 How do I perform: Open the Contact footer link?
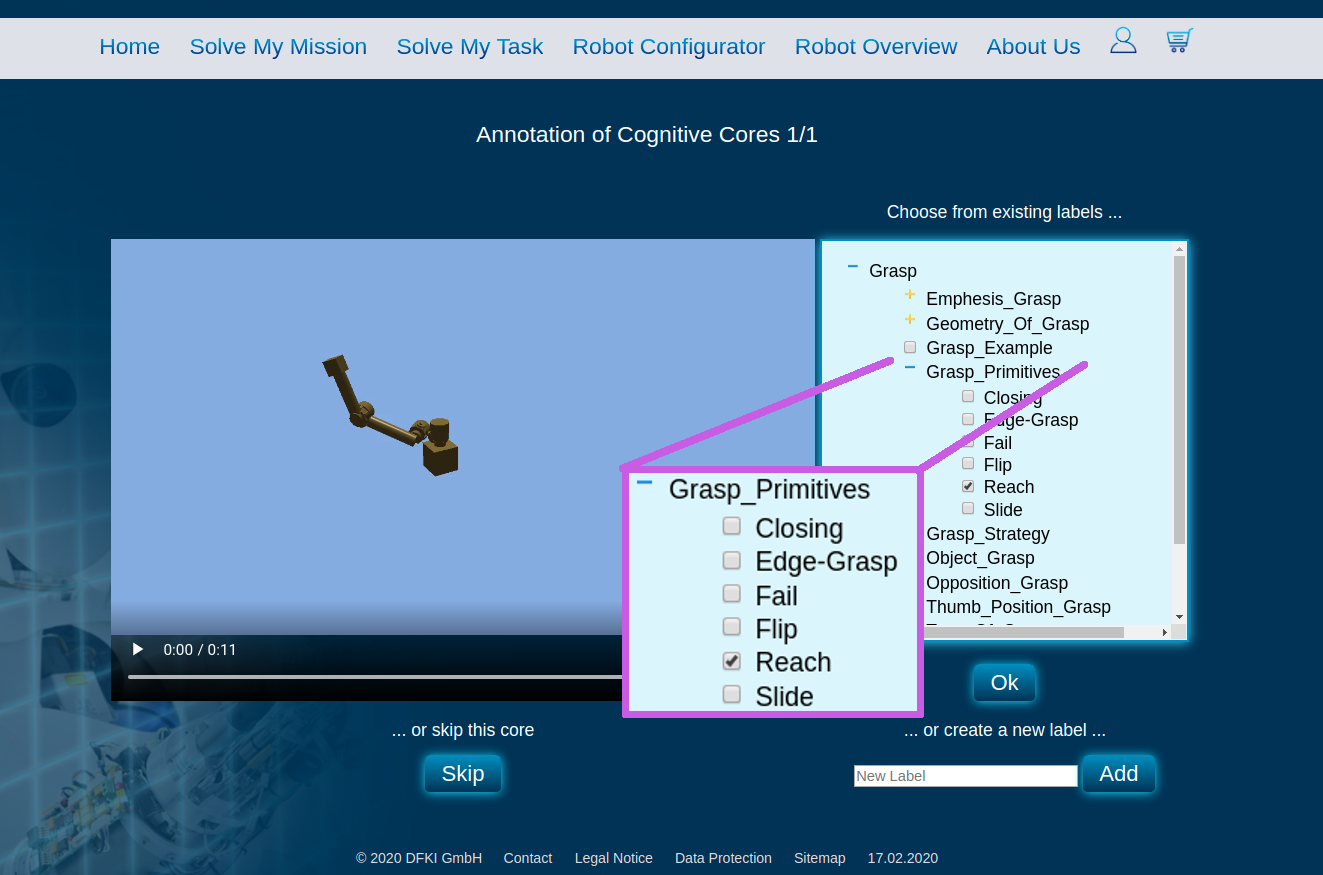click(x=528, y=858)
